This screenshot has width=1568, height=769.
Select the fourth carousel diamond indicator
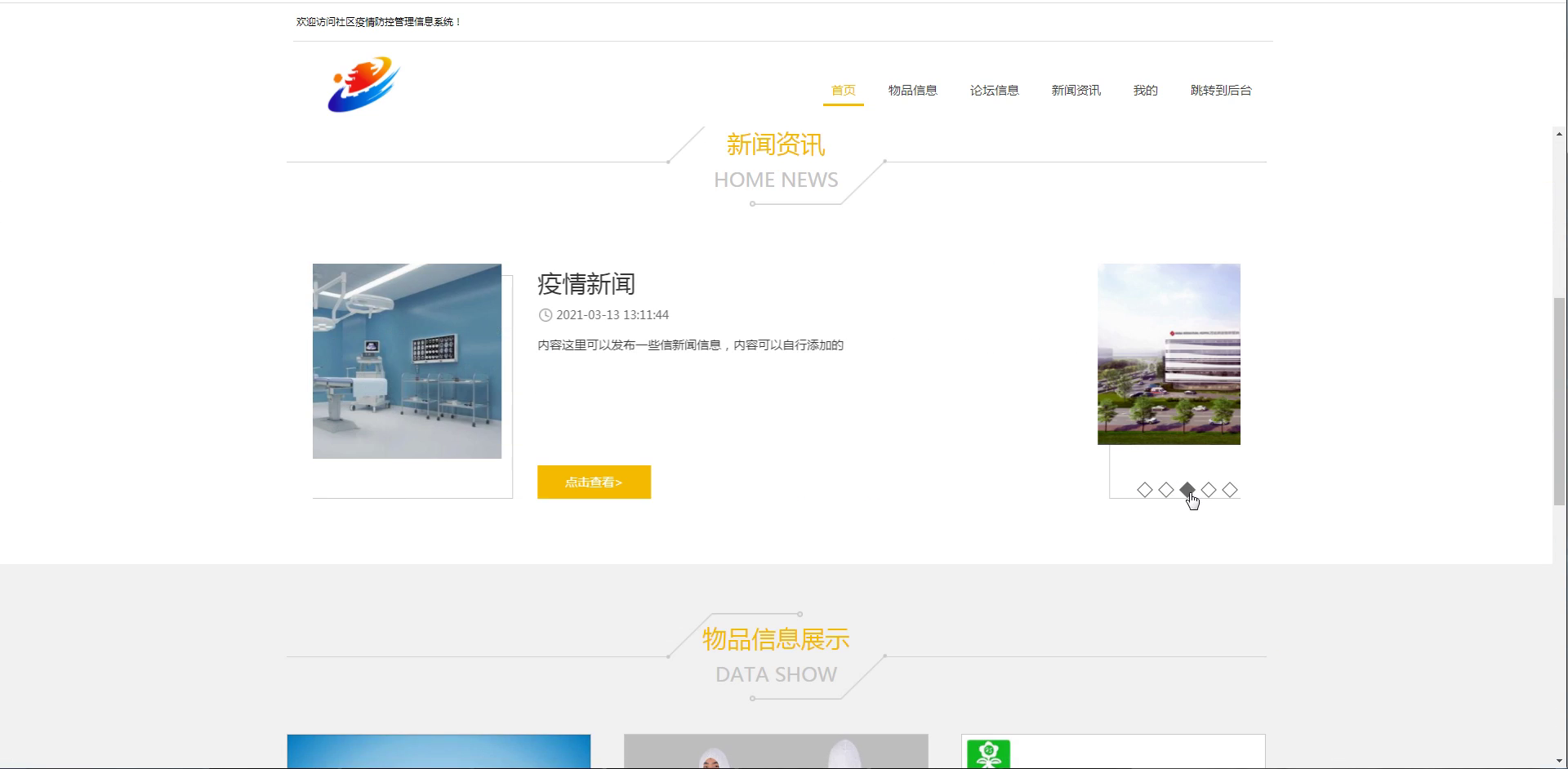tap(1209, 490)
